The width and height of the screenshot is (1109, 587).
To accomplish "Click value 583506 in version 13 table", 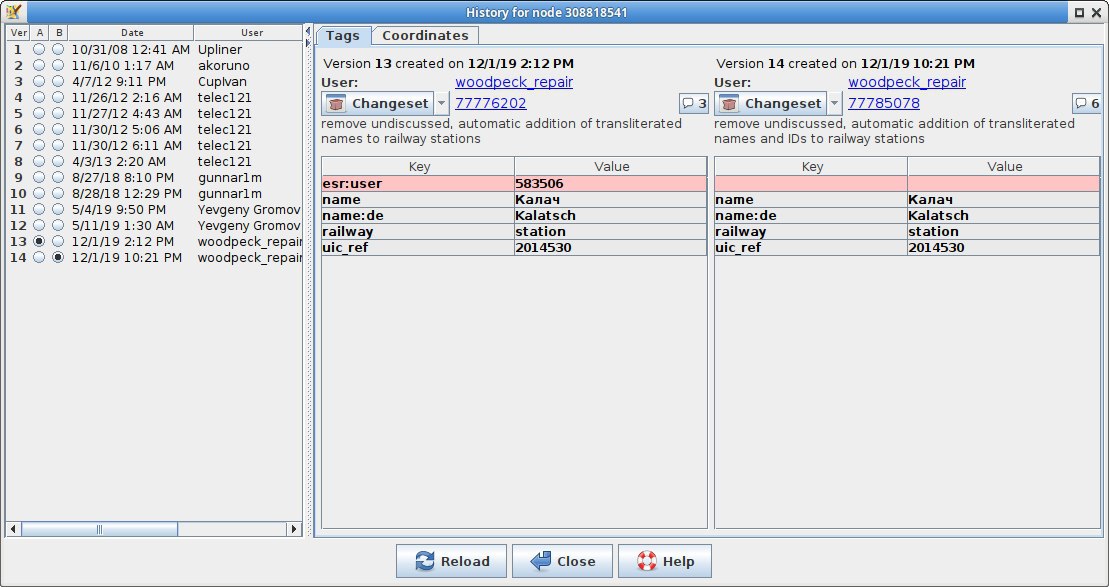I will coord(610,184).
